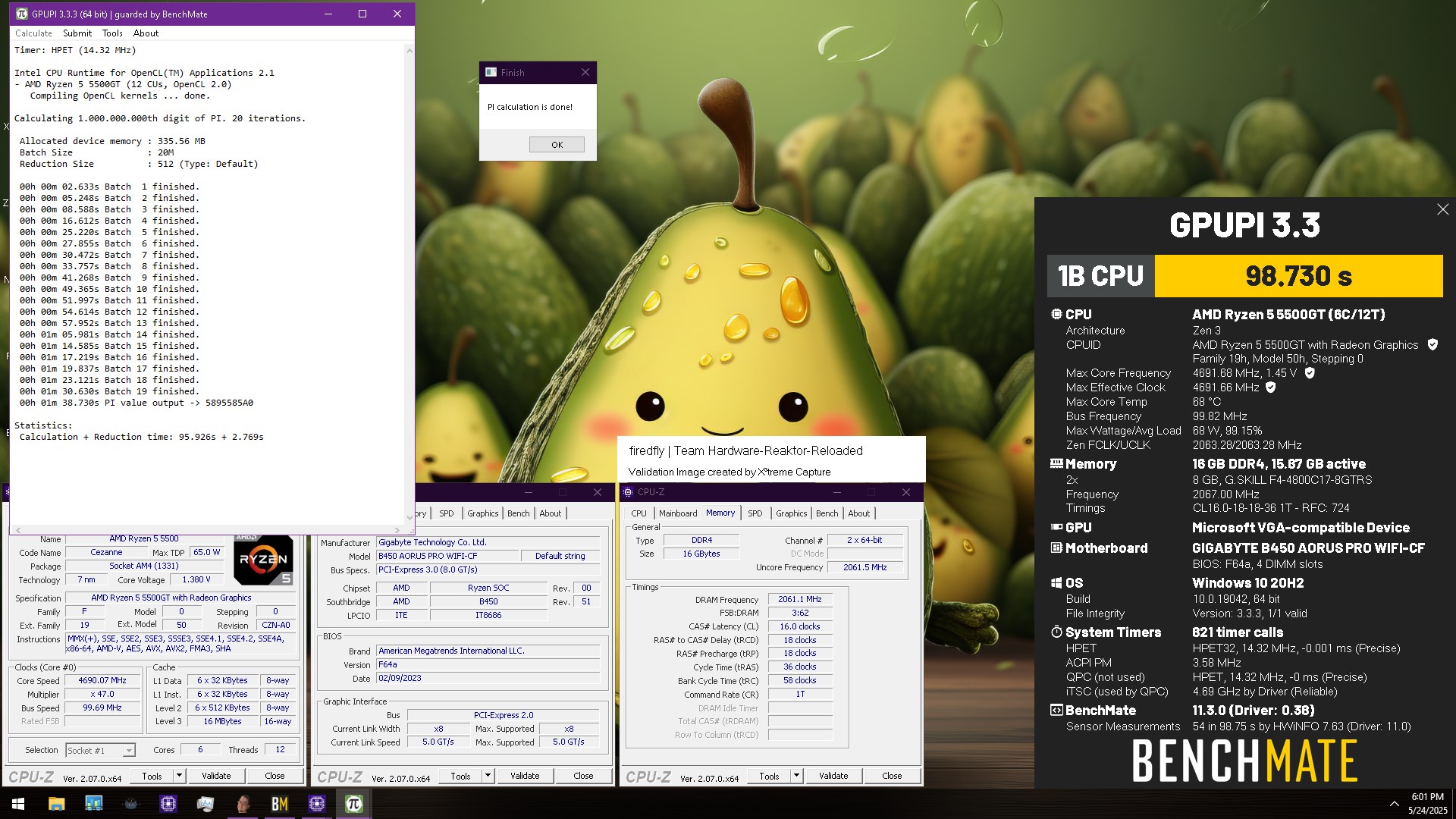Click the DRAM Frequency 2061.1 MHz field

click(800, 599)
